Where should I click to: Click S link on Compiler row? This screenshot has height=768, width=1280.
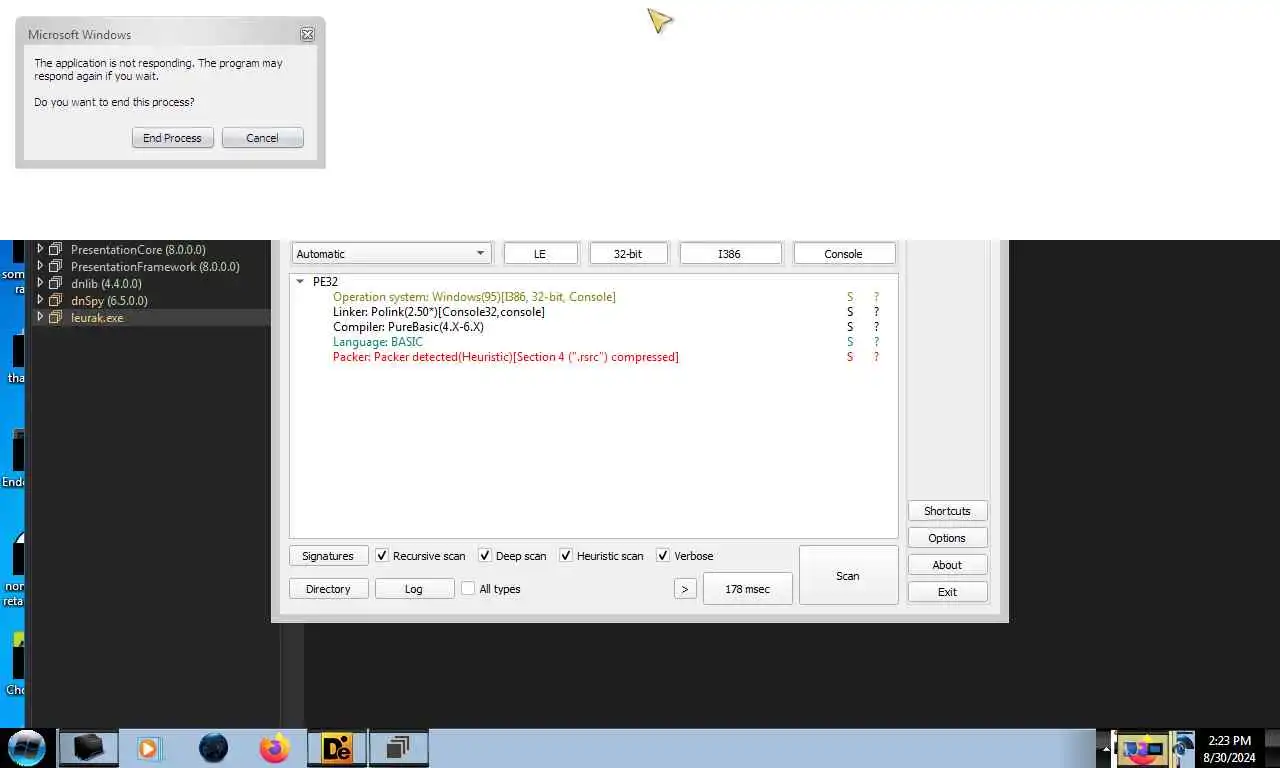pyautogui.click(x=850, y=327)
